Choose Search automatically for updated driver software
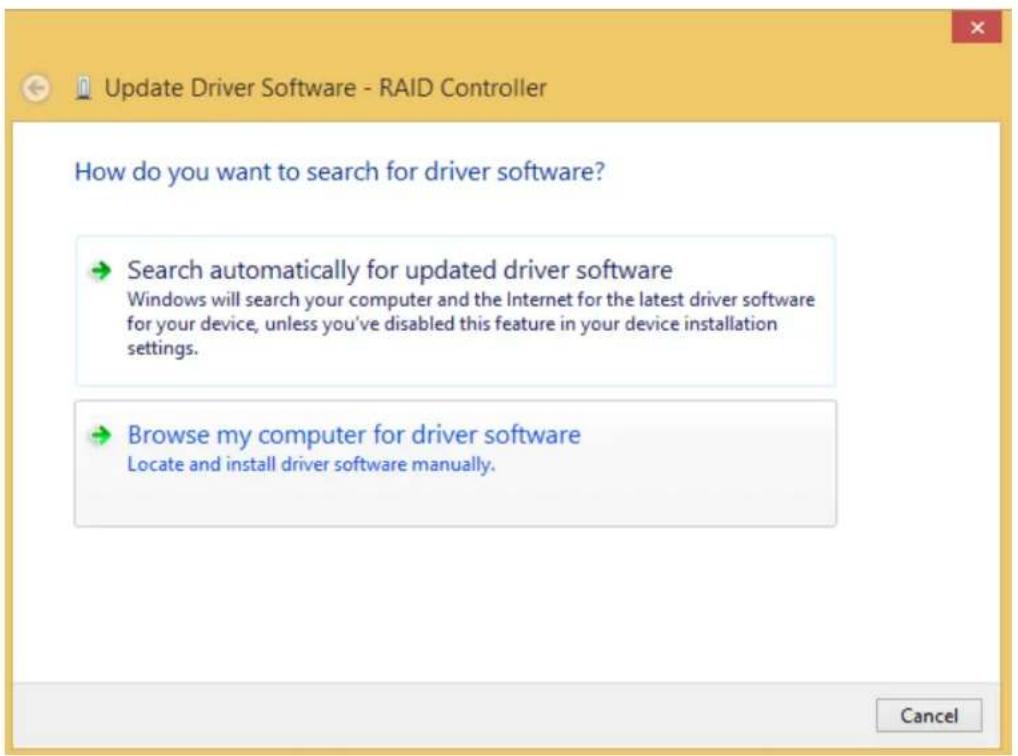The width and height of the screenshot is (1018, 756). [455, 311]
